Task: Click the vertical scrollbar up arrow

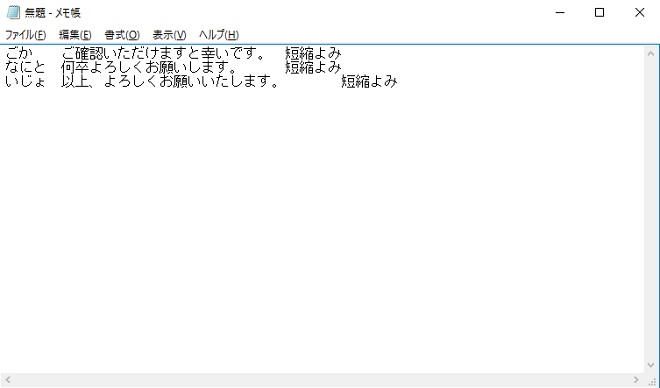Action: point(651,53)
